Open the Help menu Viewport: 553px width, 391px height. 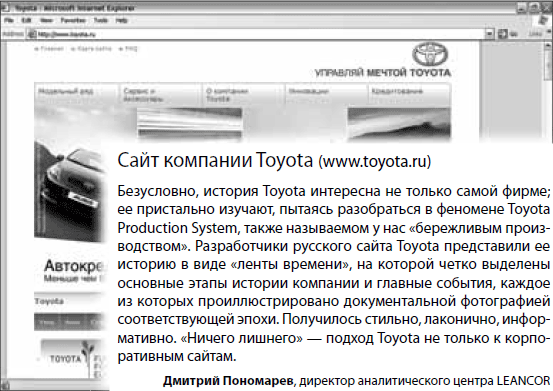tap(121, 20)
